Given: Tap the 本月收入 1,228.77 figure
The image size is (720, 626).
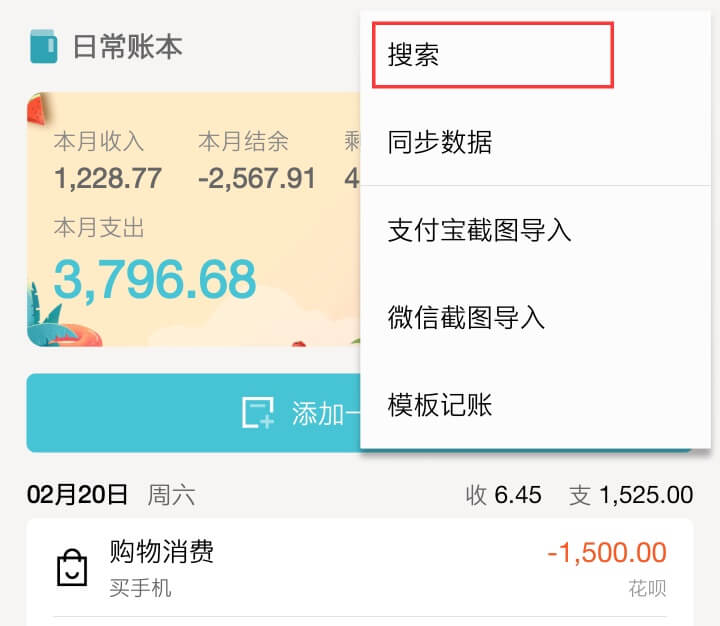Looking at the screenshot, I should tap(107, 160).
